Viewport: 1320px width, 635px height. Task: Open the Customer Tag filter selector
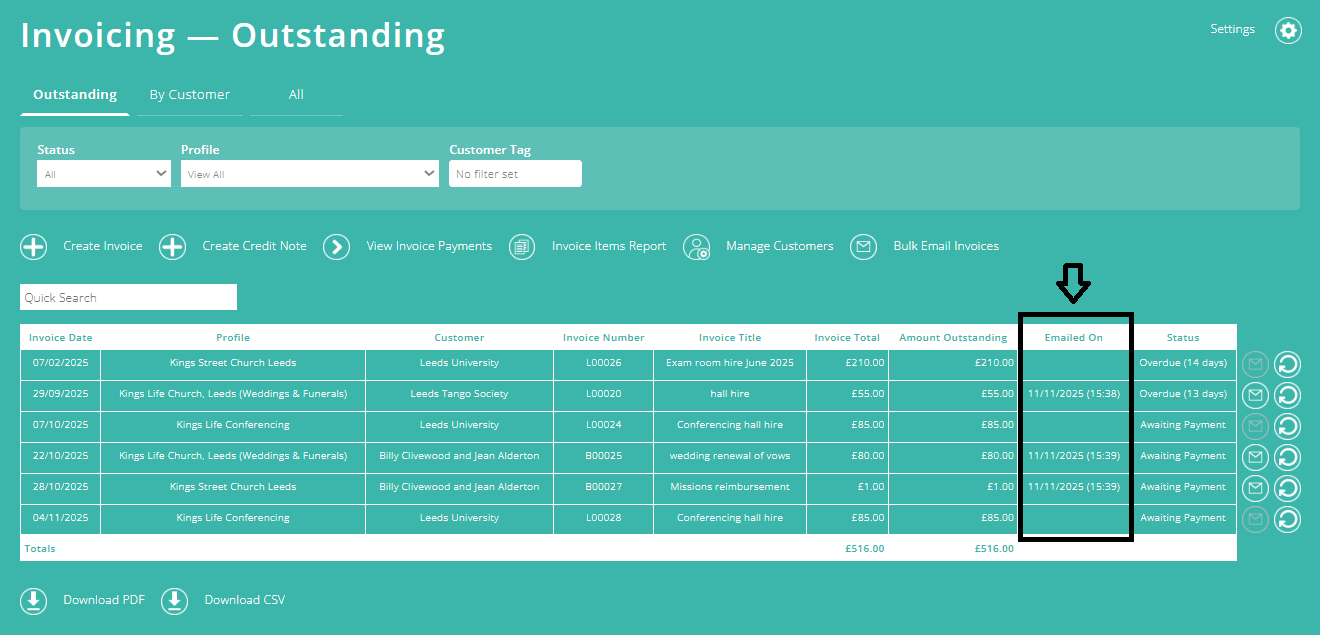[515, 172]
